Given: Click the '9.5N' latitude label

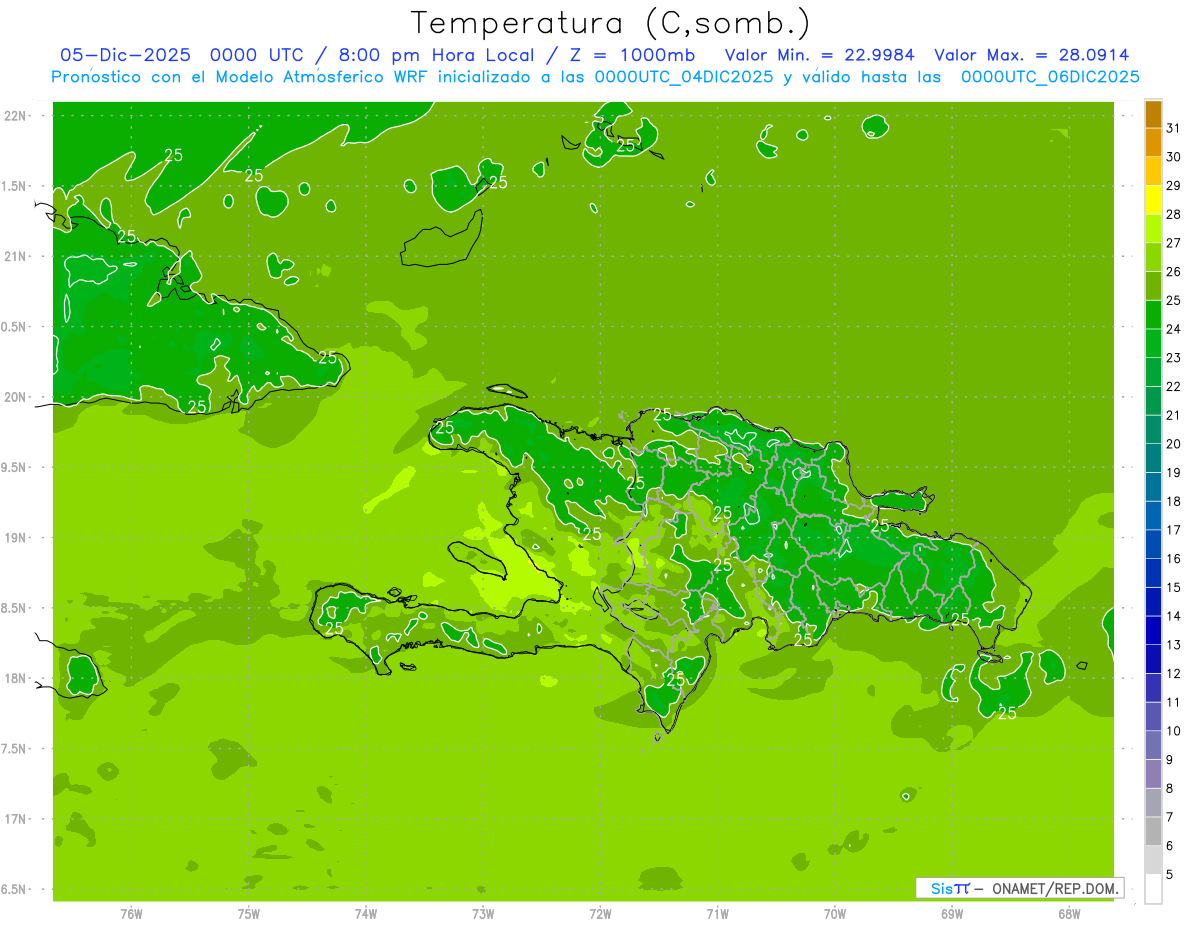Looking at the screenshot, I should tap(13, 468).
